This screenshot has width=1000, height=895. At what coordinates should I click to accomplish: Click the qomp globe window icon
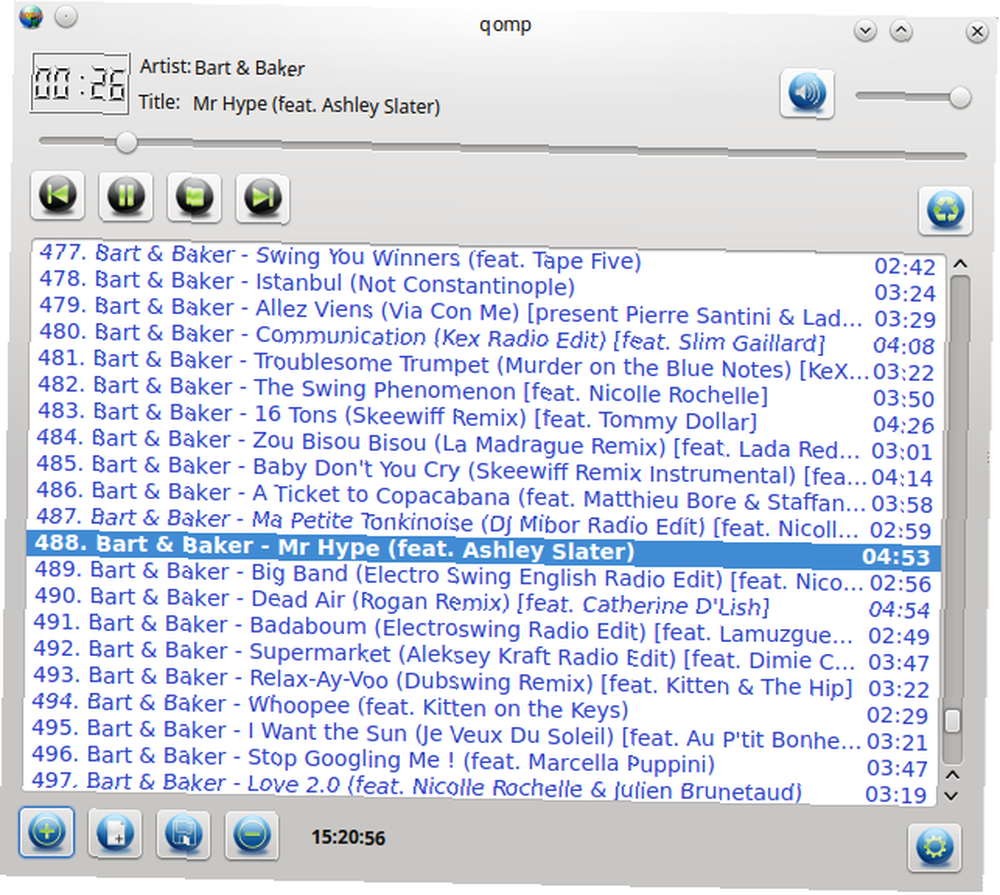31,17
